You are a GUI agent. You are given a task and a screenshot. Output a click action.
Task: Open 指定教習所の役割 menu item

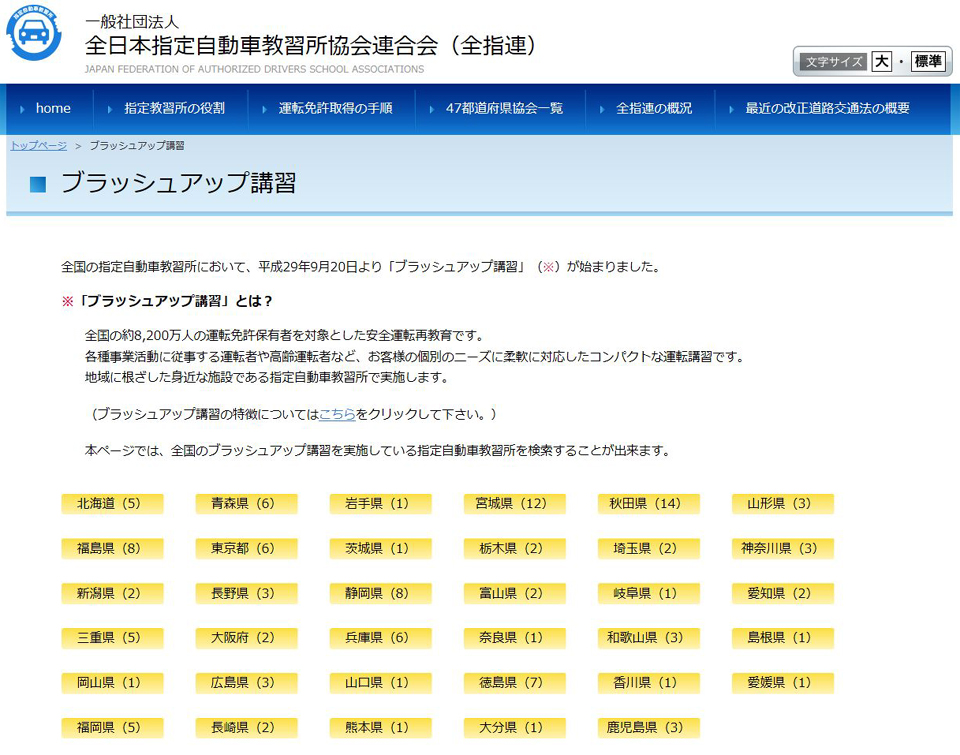[x=174, y=108]
